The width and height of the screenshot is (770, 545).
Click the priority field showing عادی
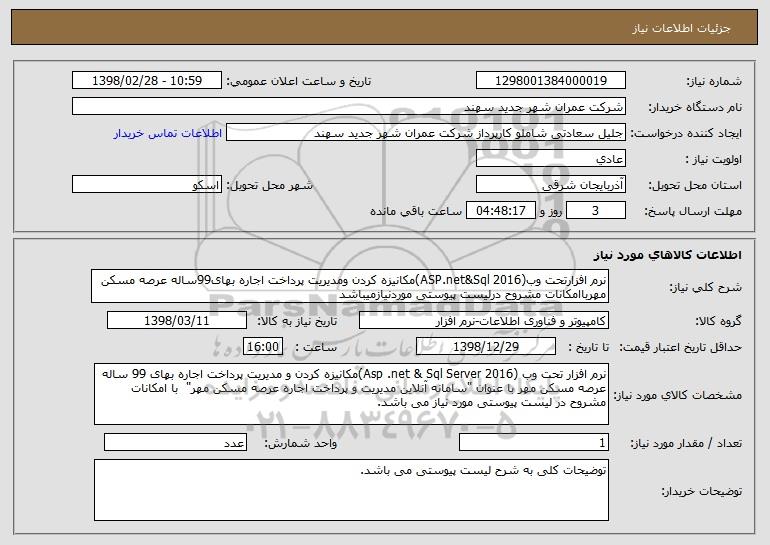pyautogui.click(x=550, y=159)
